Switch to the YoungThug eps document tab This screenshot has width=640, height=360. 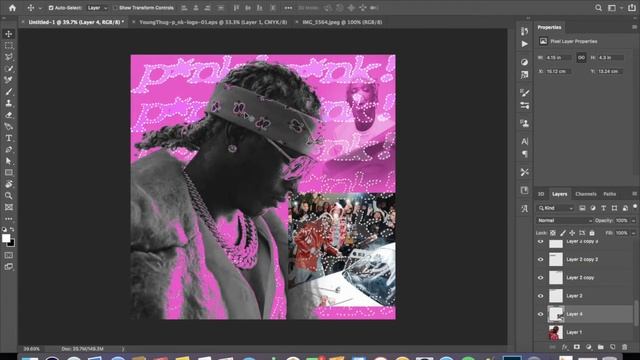point(213,22)
